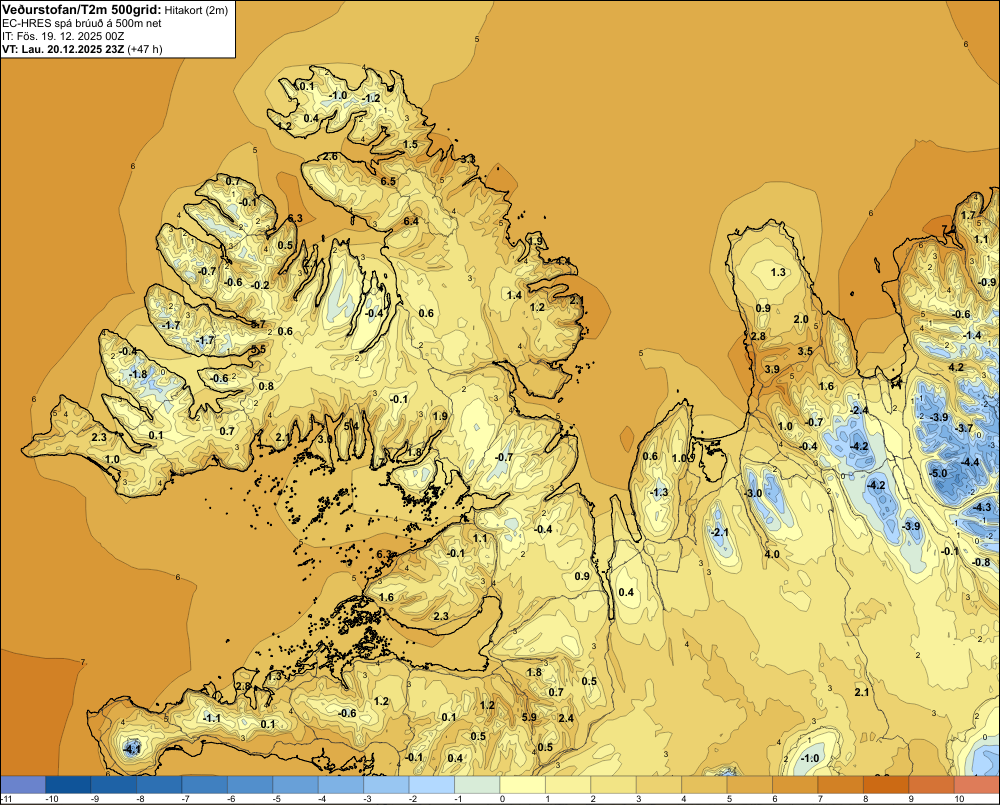Viewport: 1000px width, 805px height.
Task: Click the '1.7' temperature value
Action: tap(968, 215)
